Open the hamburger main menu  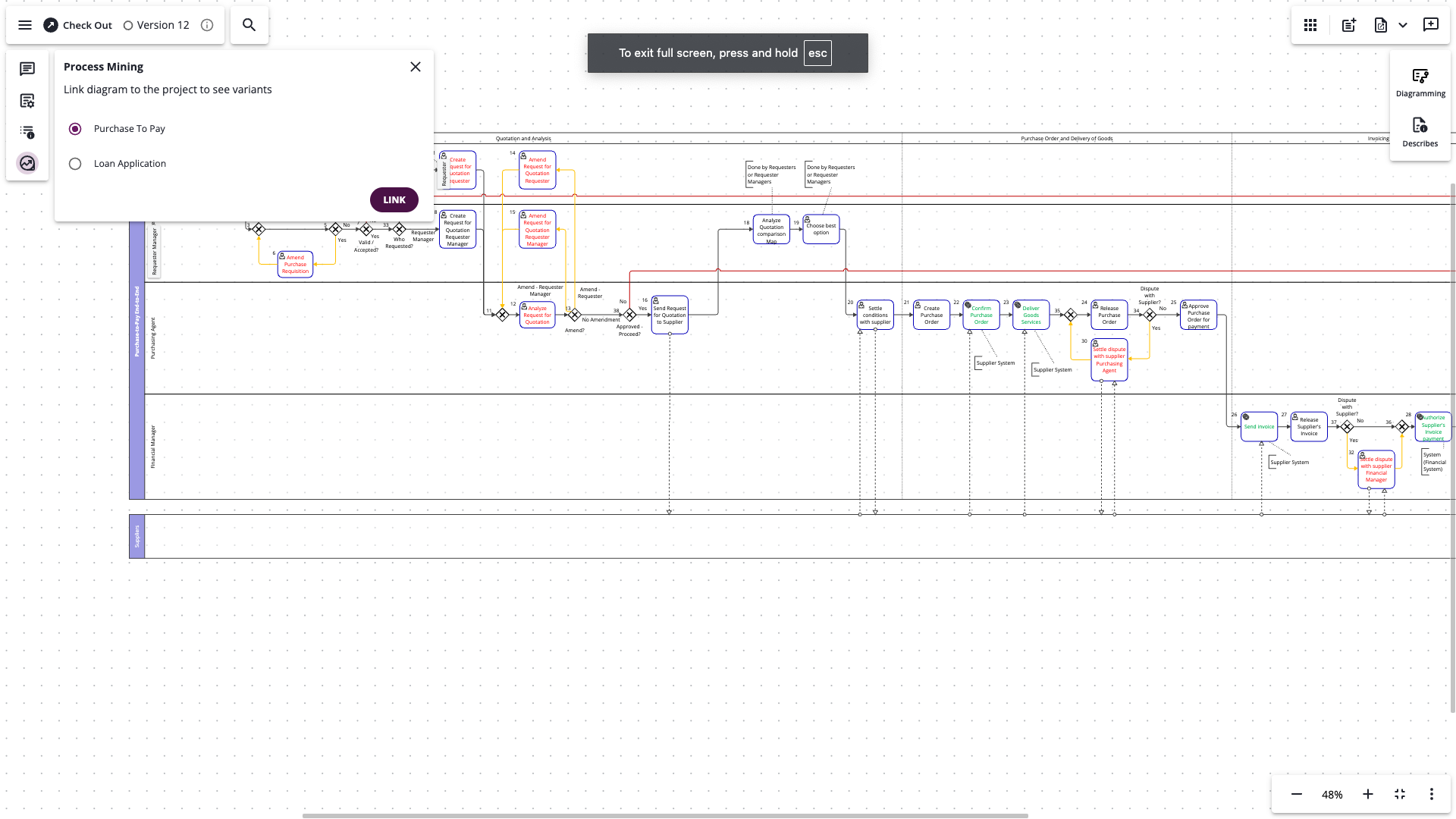(x=25, y=25)
